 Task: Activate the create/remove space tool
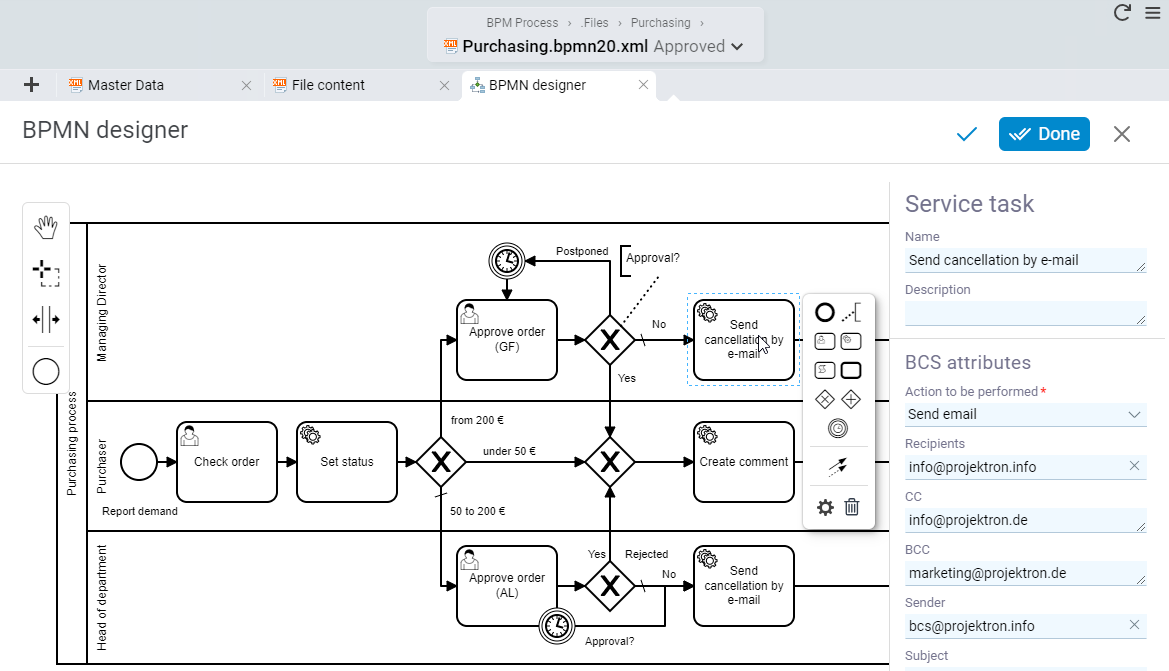tap(45, 320)
